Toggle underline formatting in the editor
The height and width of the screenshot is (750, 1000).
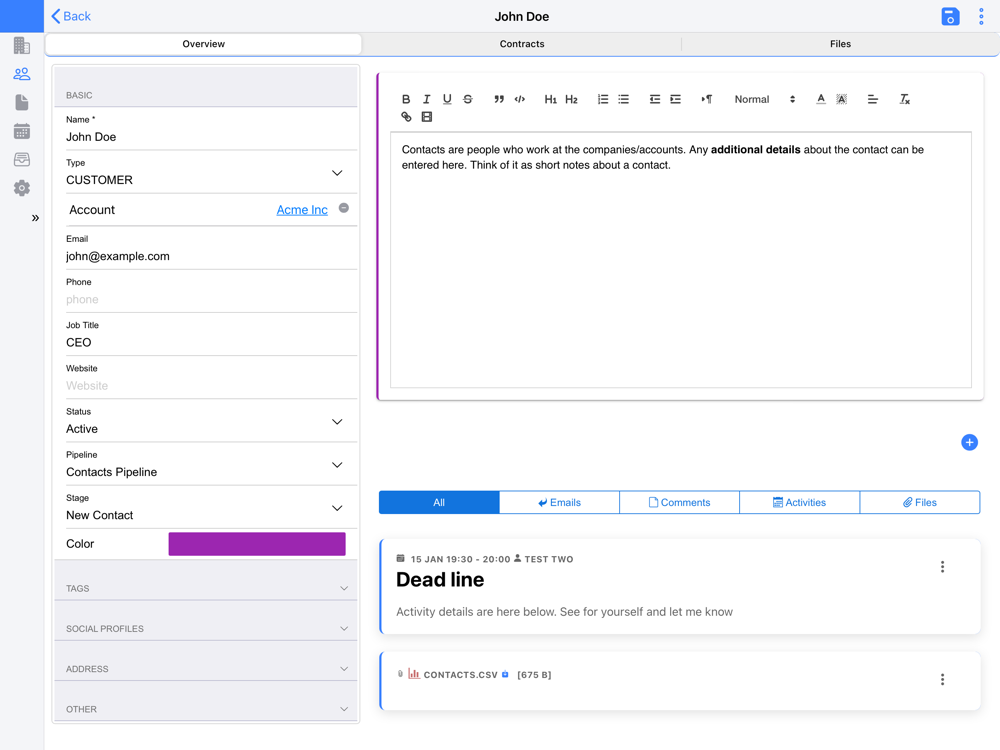[x=447, y=99]
